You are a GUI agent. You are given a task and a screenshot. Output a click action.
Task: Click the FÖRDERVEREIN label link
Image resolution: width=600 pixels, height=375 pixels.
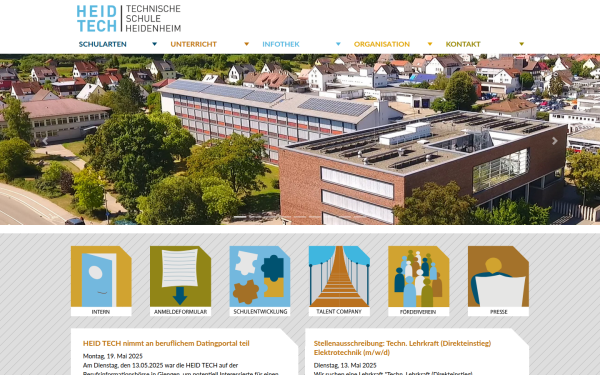click(418, 312)
